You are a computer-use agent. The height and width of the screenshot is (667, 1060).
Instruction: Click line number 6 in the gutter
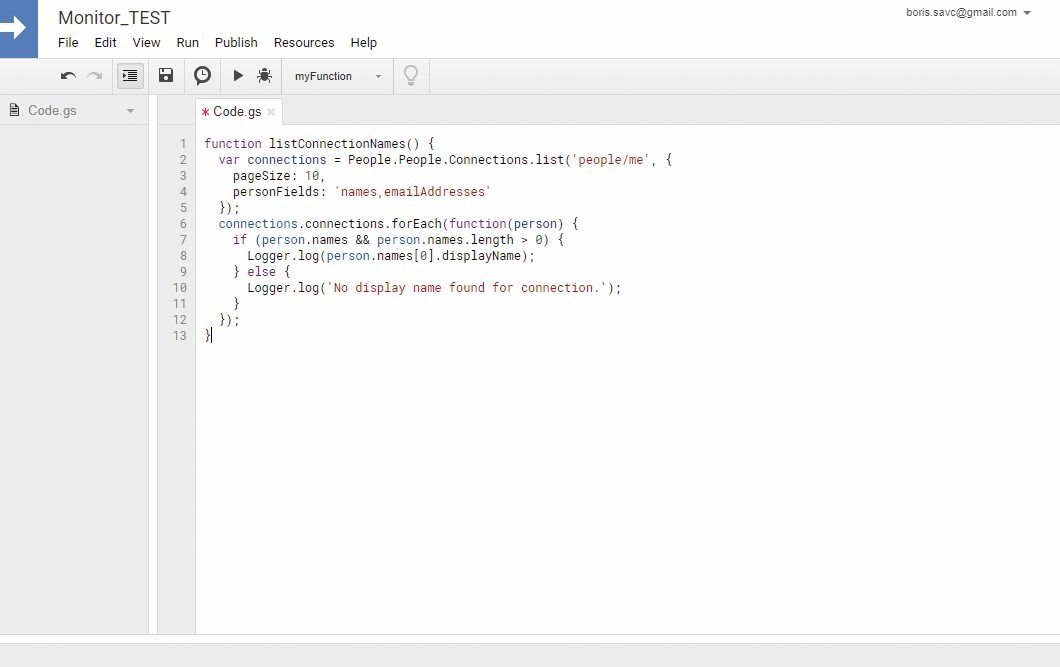[x=183, y=224]
